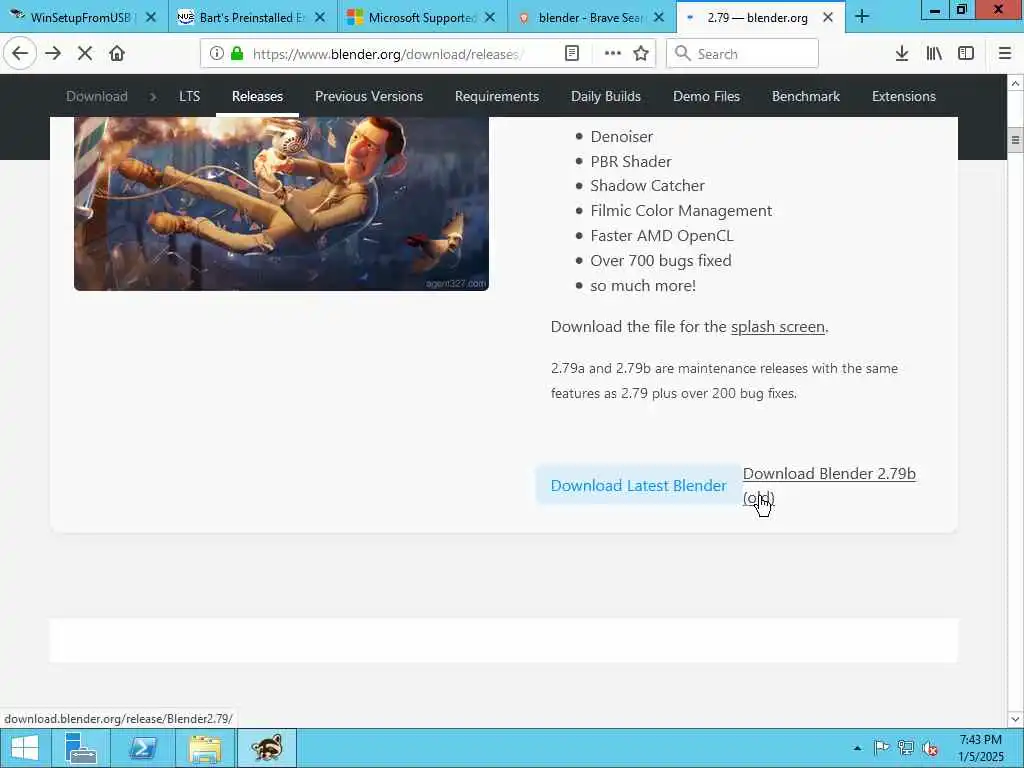This screenshot has width=1024, height=768.
Task: Open the LTS navigation item
Action: pos(189,96)
